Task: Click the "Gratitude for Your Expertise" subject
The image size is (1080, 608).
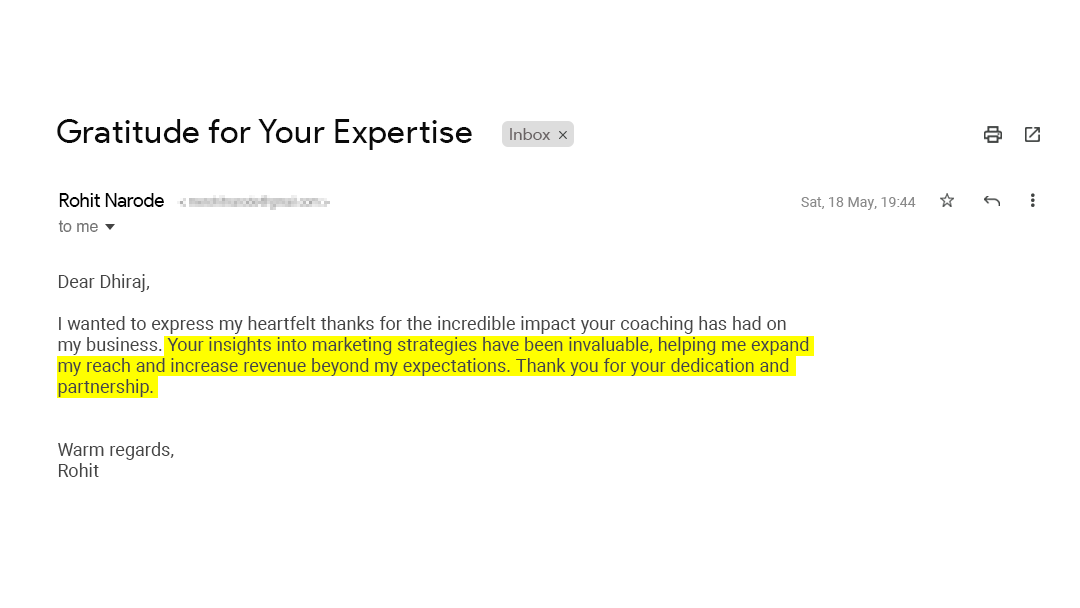Action: [264, 132]
